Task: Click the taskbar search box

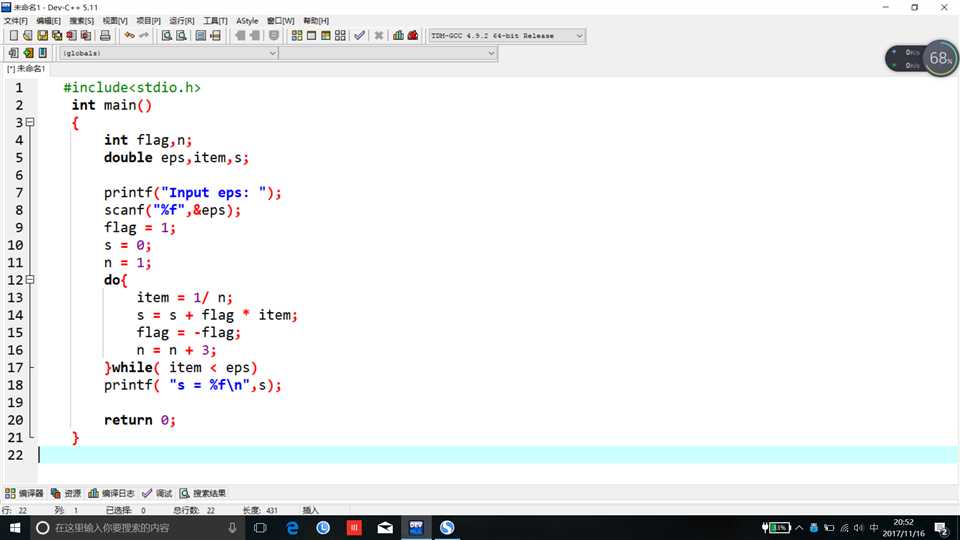Action: click(x=137, y=528)
